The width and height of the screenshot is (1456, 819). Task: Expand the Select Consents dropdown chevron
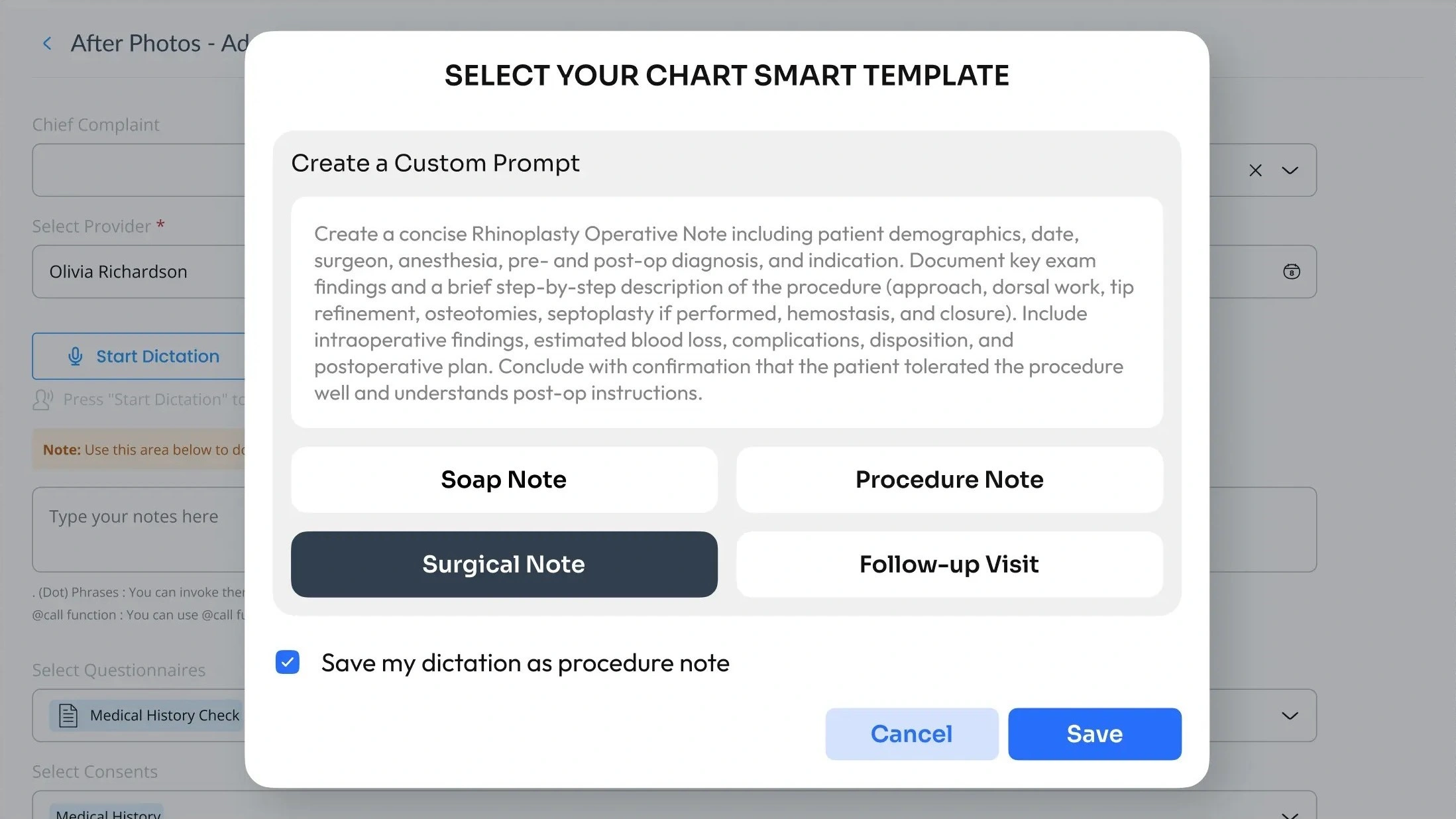[x=1290, y=815]
